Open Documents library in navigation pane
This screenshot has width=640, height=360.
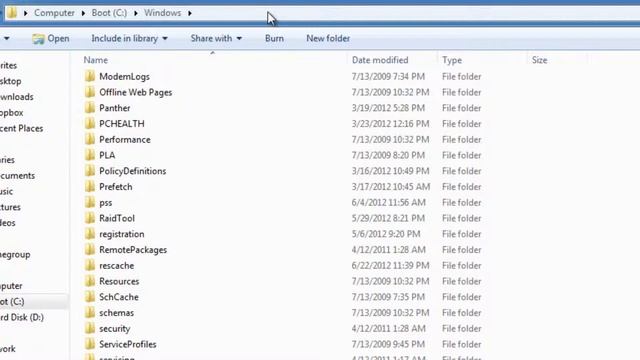click(17, 176)
